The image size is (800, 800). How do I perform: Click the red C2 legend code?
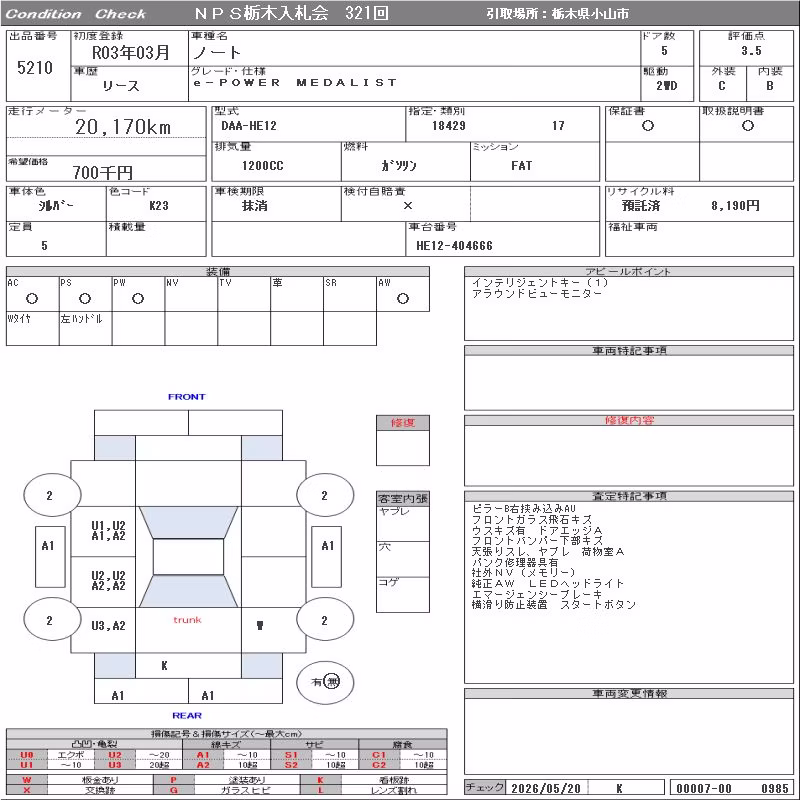(x=379, y=765)
